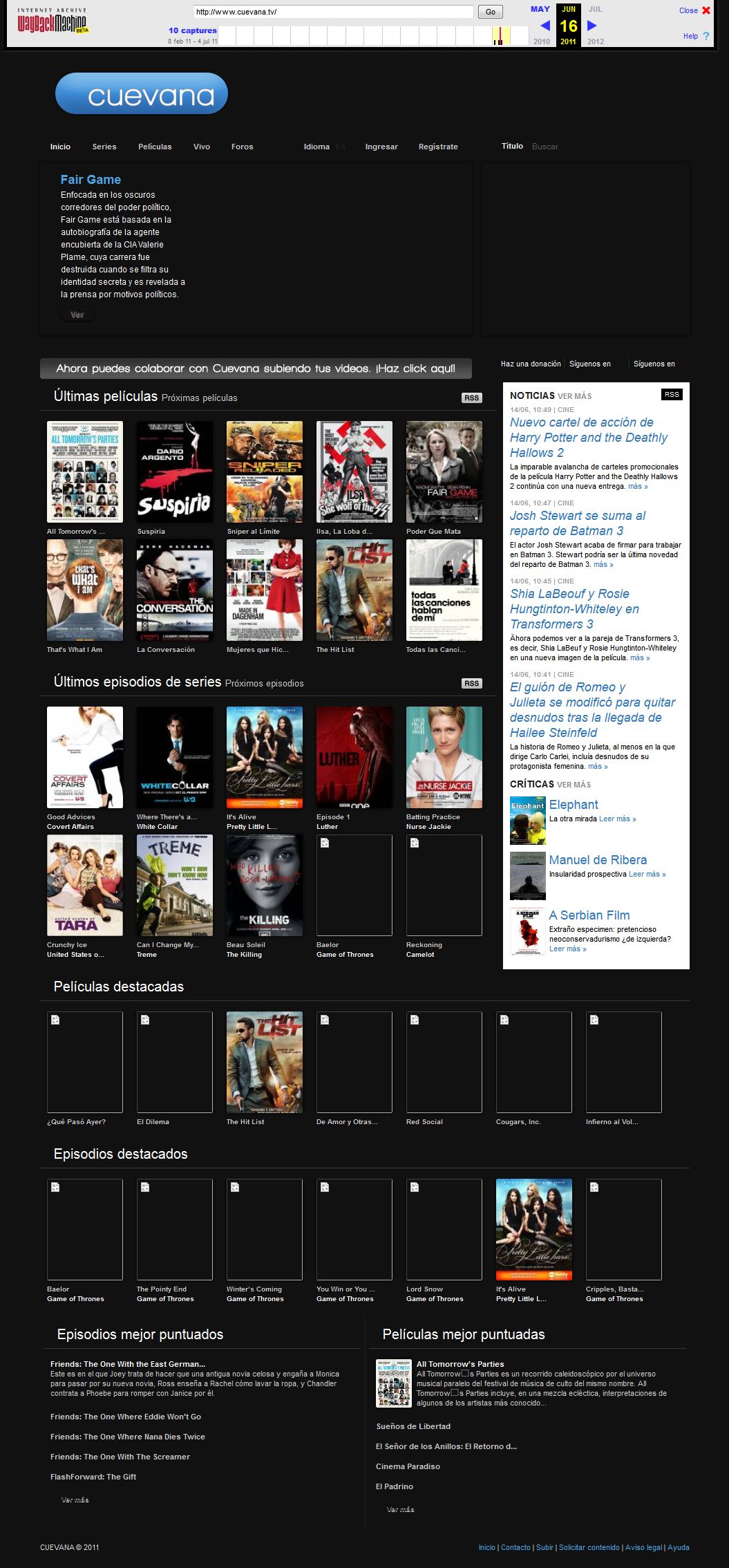Viewport: 729px width, 1568px height.
Task: Open the RSS feed for Últimos episodios de series
Action: coord(471,683)
